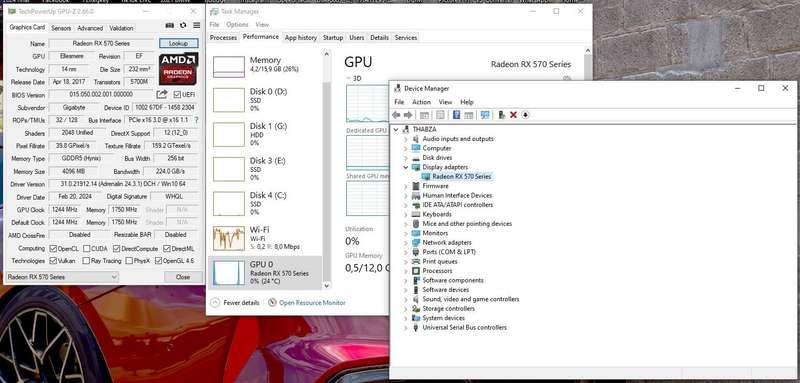Viewport: 800px width, 383px height.
Task: Click Device Manager Help menu
Action: [467, 102]
